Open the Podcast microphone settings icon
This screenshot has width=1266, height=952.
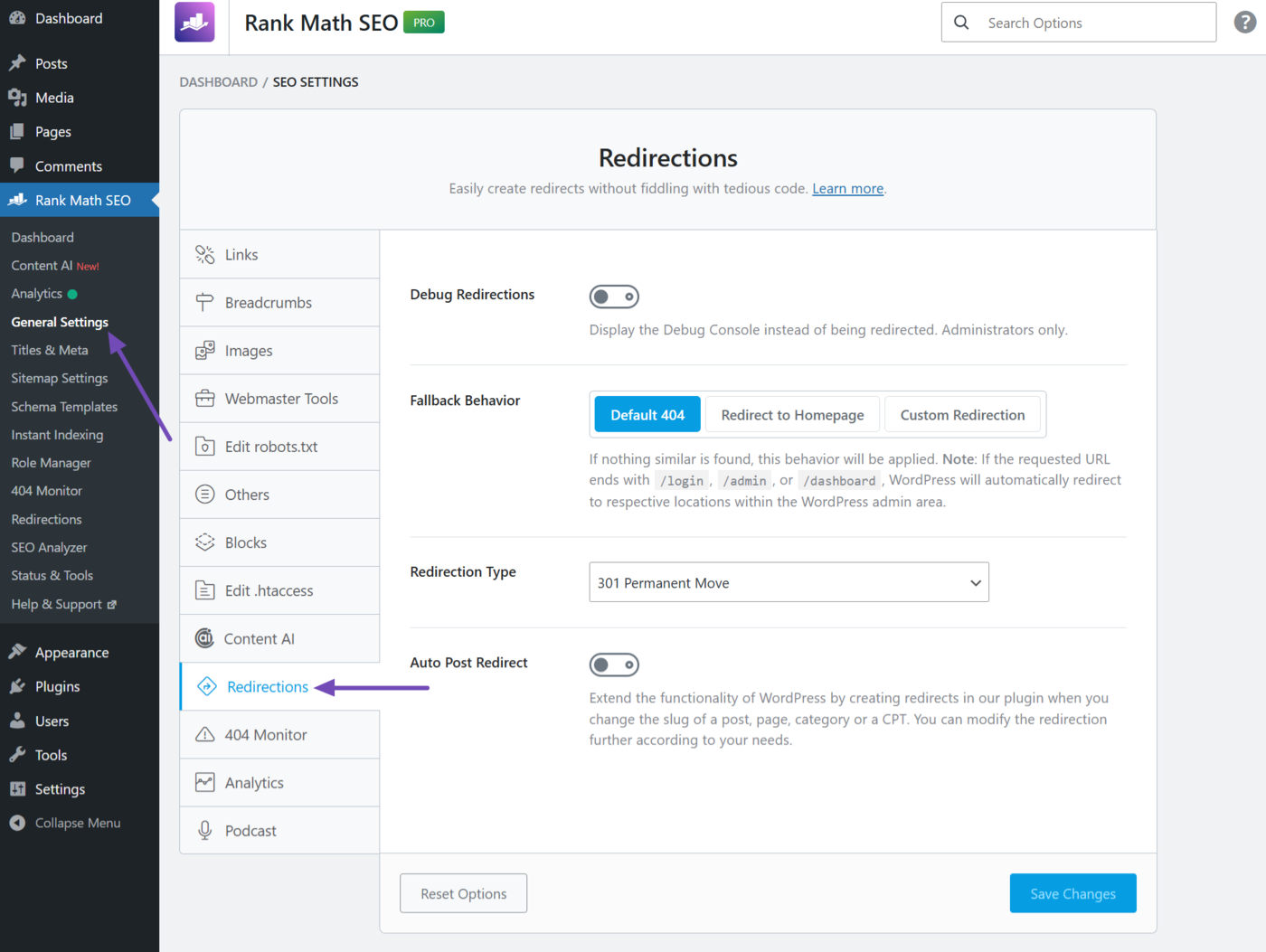point(205,830)
